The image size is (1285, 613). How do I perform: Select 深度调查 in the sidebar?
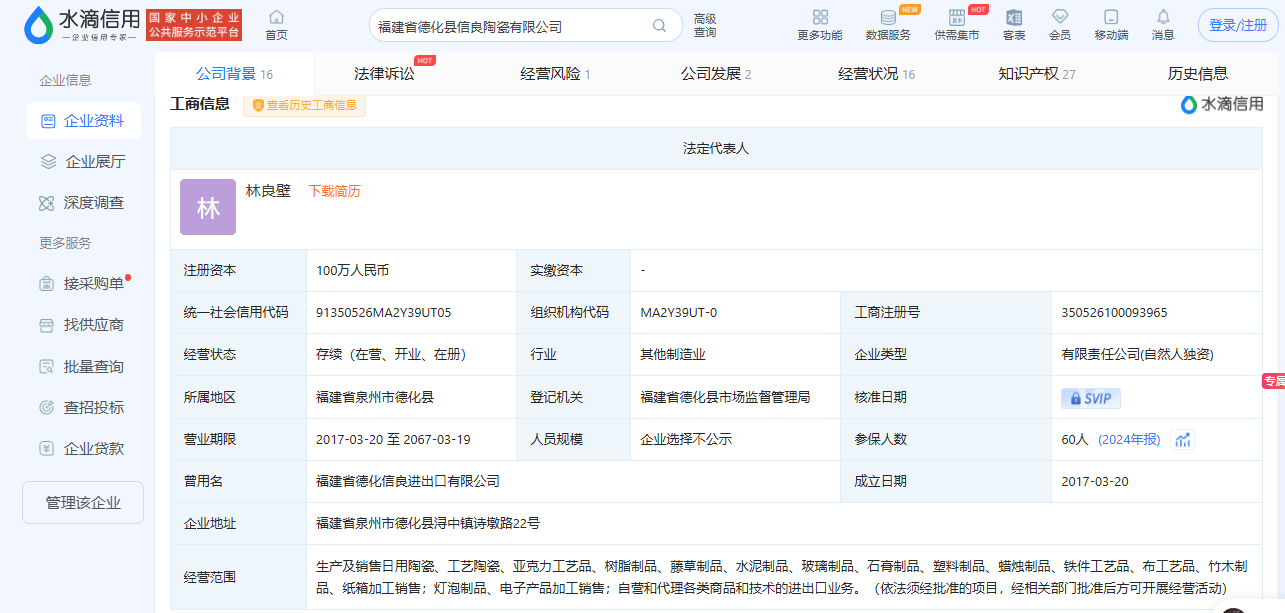point(84,203)
